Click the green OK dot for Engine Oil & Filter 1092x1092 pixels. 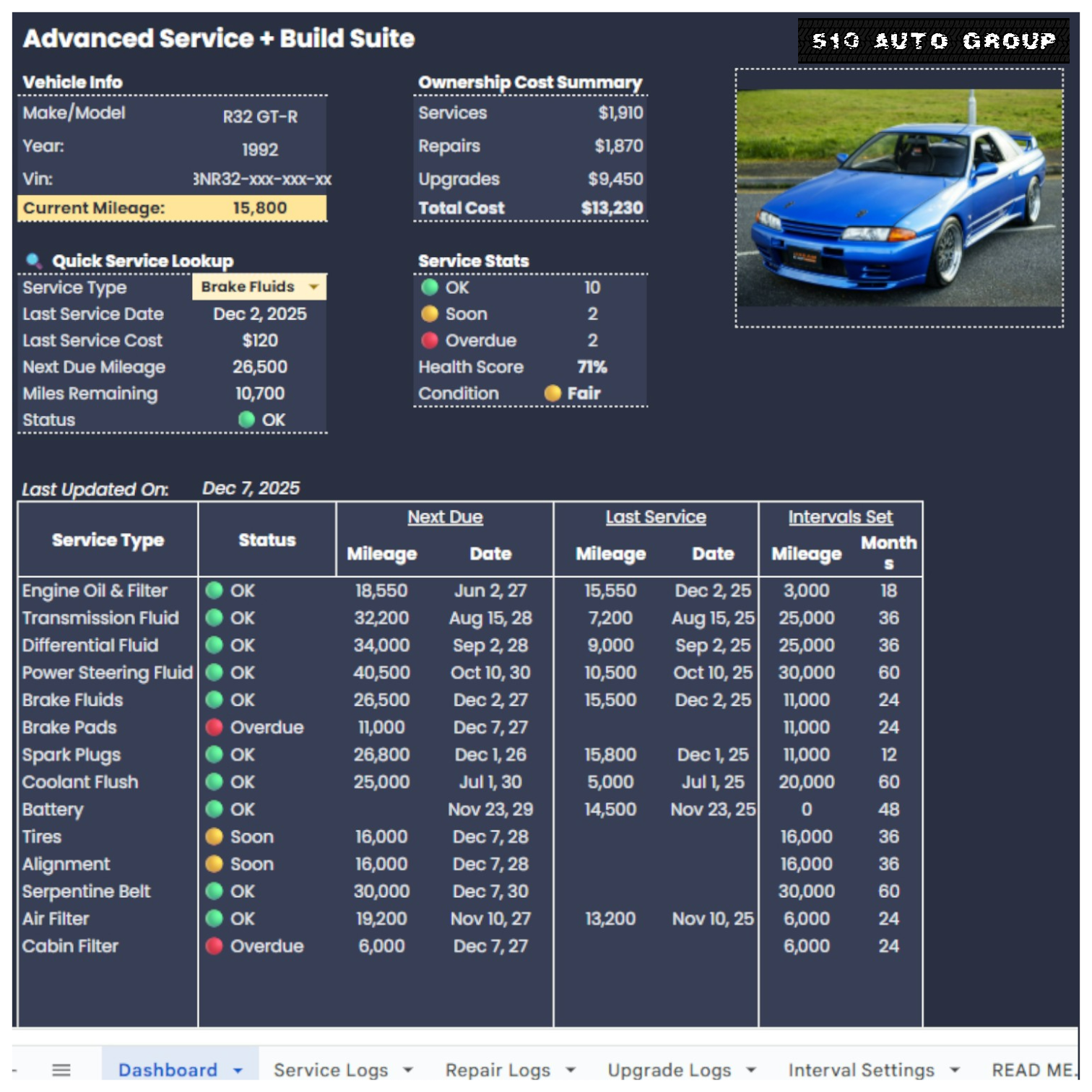coord(214,591)
